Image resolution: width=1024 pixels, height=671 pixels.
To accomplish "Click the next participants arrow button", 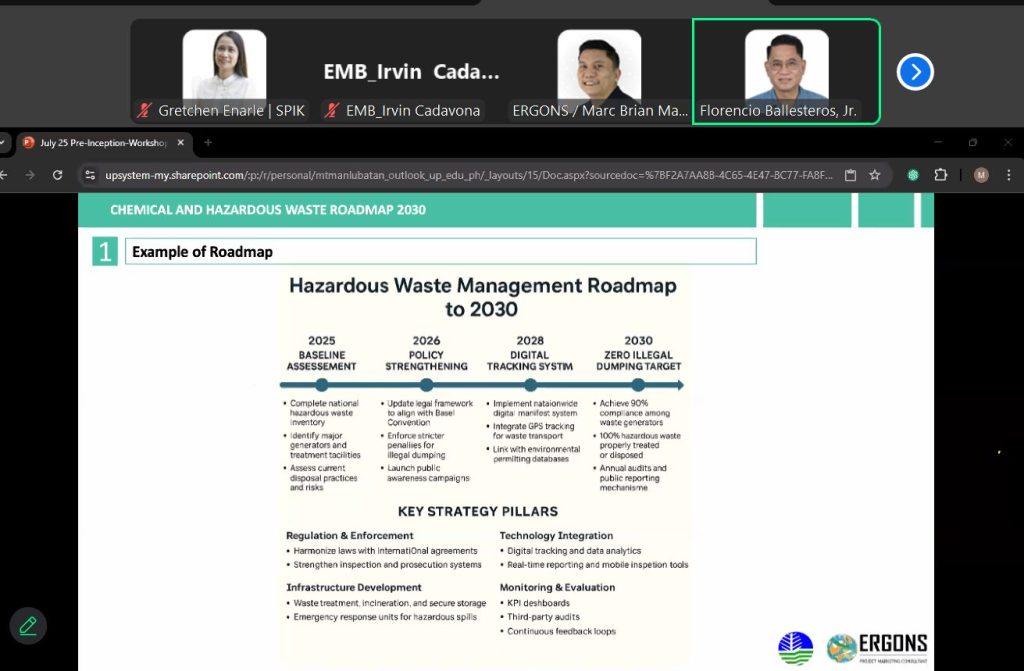I will coord(915,72).
